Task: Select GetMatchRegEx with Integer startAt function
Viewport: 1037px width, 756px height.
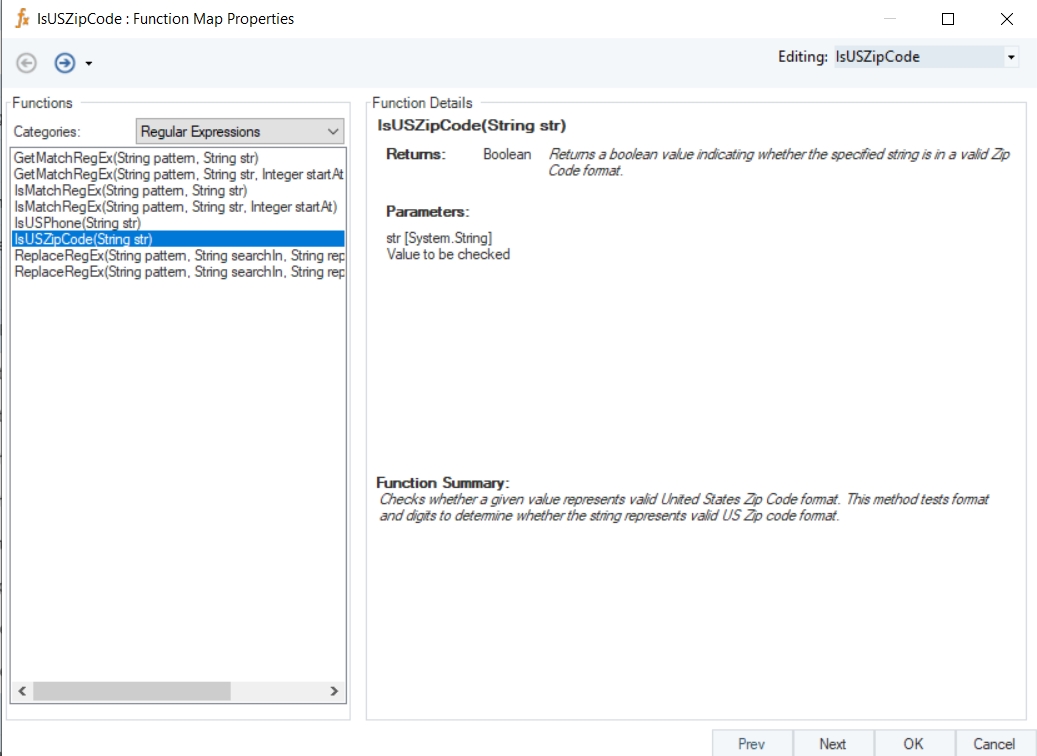Action: (x=178, y=174)
